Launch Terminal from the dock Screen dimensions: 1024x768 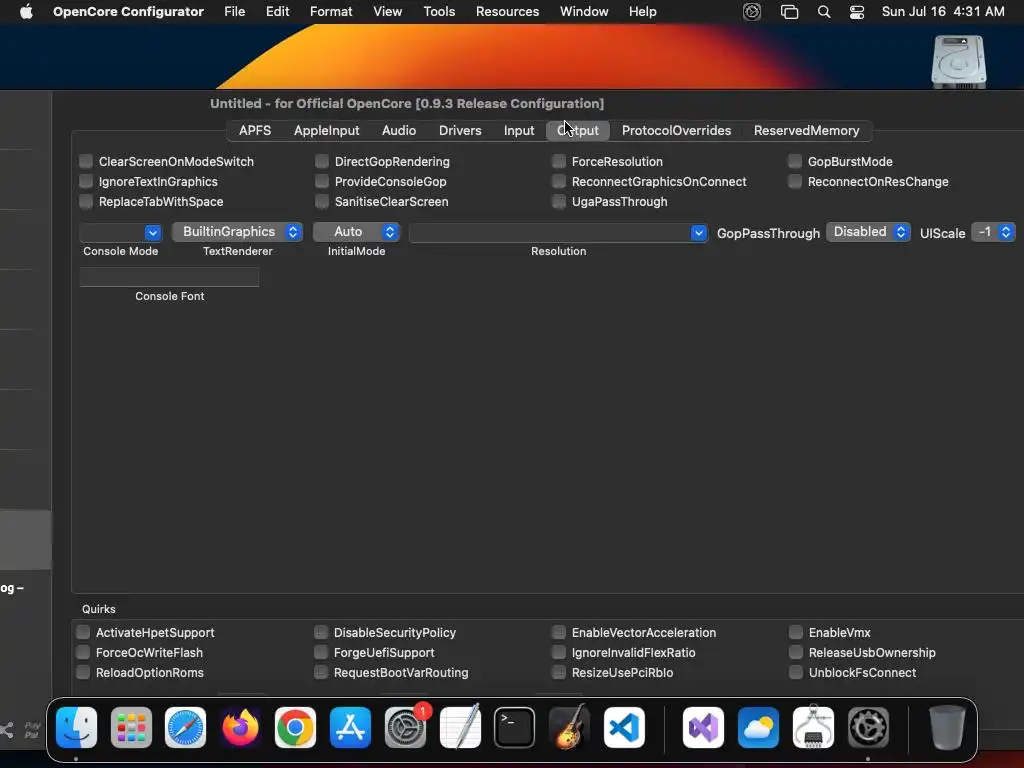[x=515, y=727]
